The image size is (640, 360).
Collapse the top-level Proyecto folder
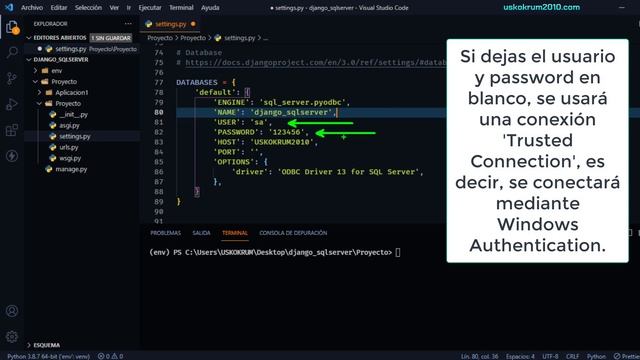[64, 82]
